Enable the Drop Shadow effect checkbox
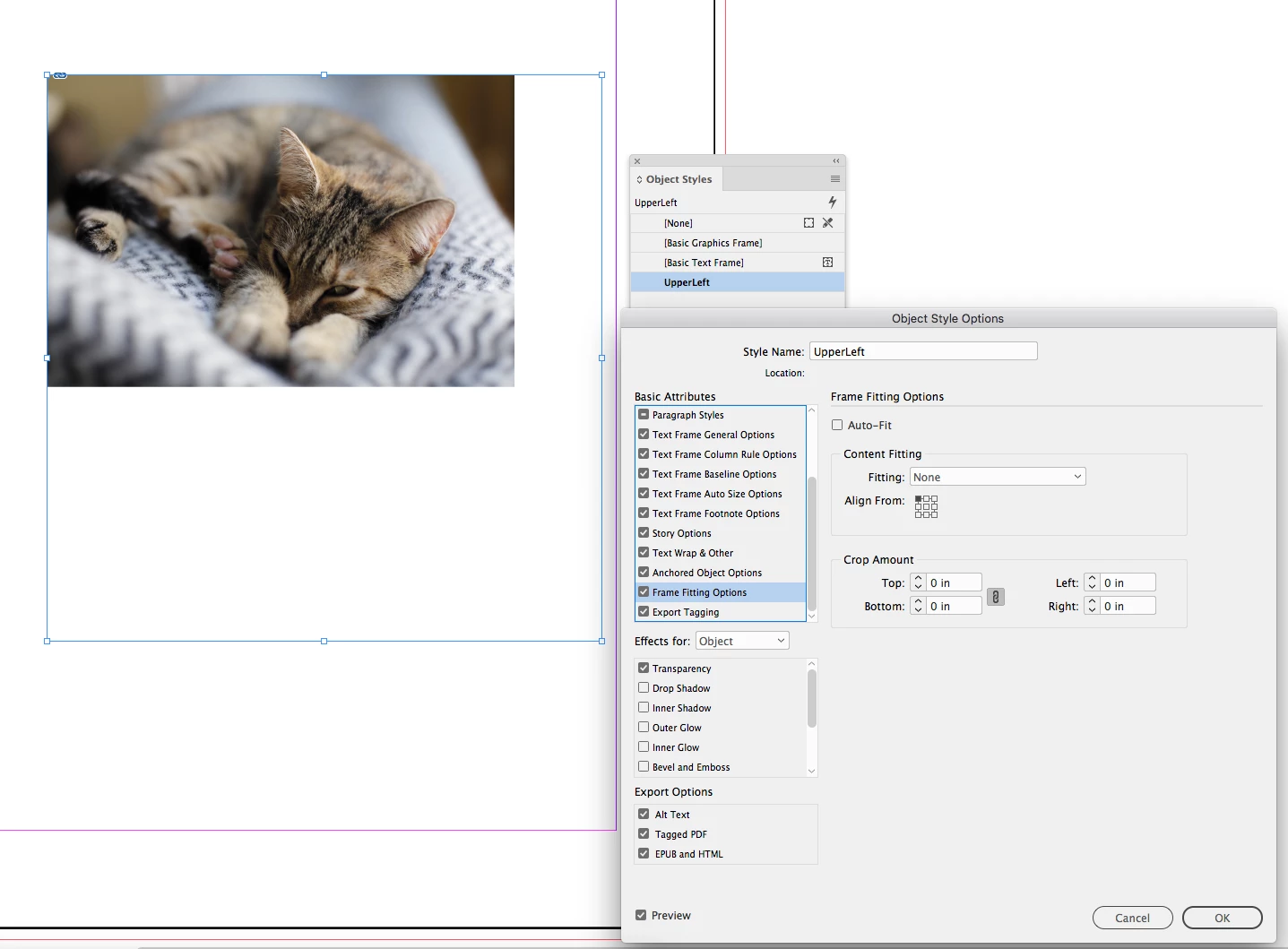 click(644, 688)
